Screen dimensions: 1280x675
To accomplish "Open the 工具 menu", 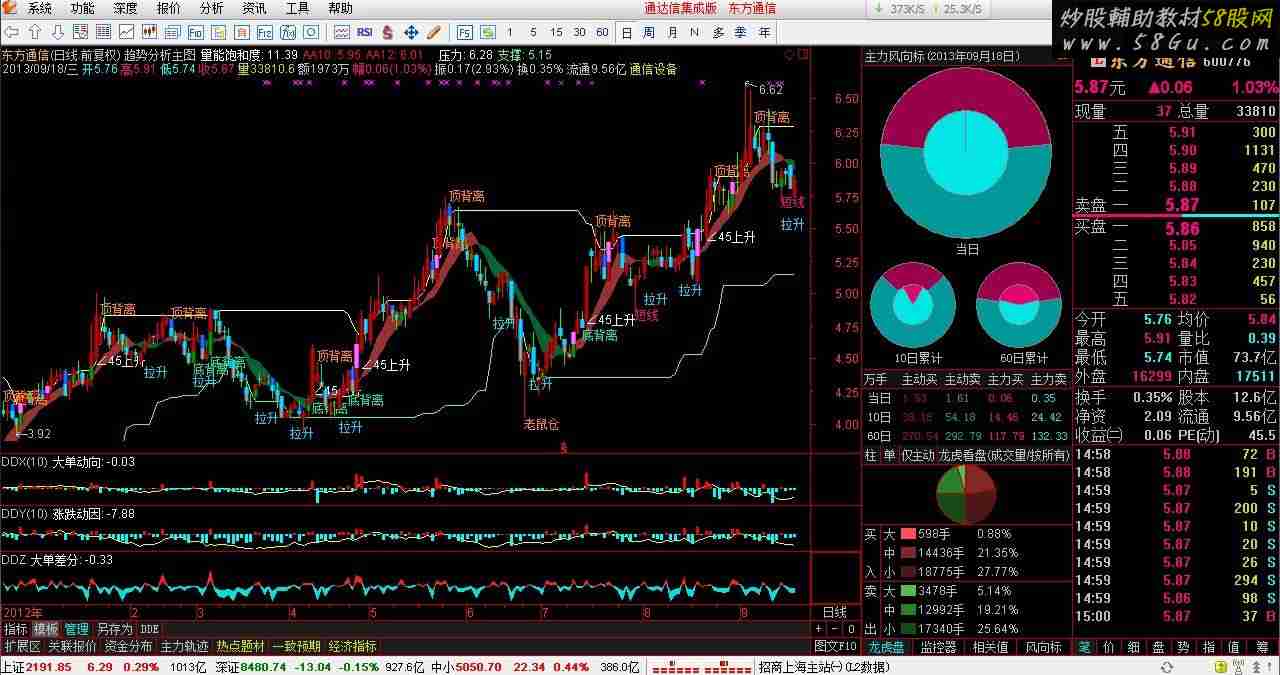I will 298,8.
